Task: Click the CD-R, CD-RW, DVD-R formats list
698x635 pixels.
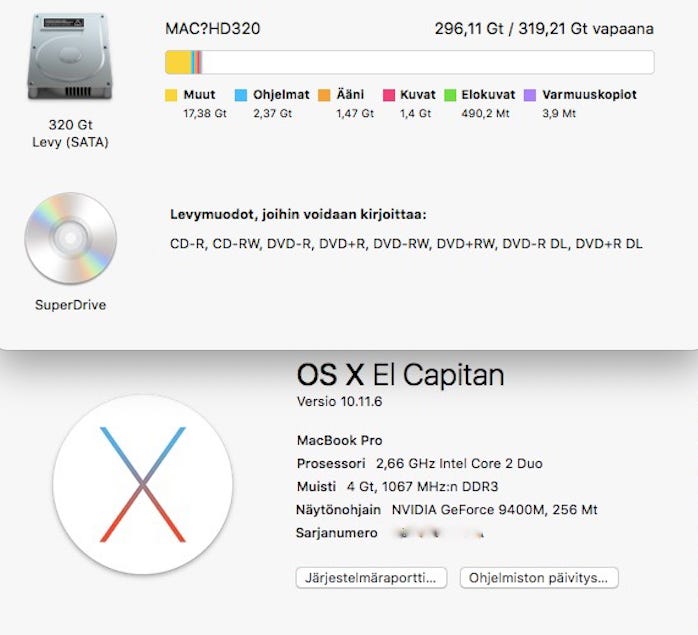Action: 406,244
